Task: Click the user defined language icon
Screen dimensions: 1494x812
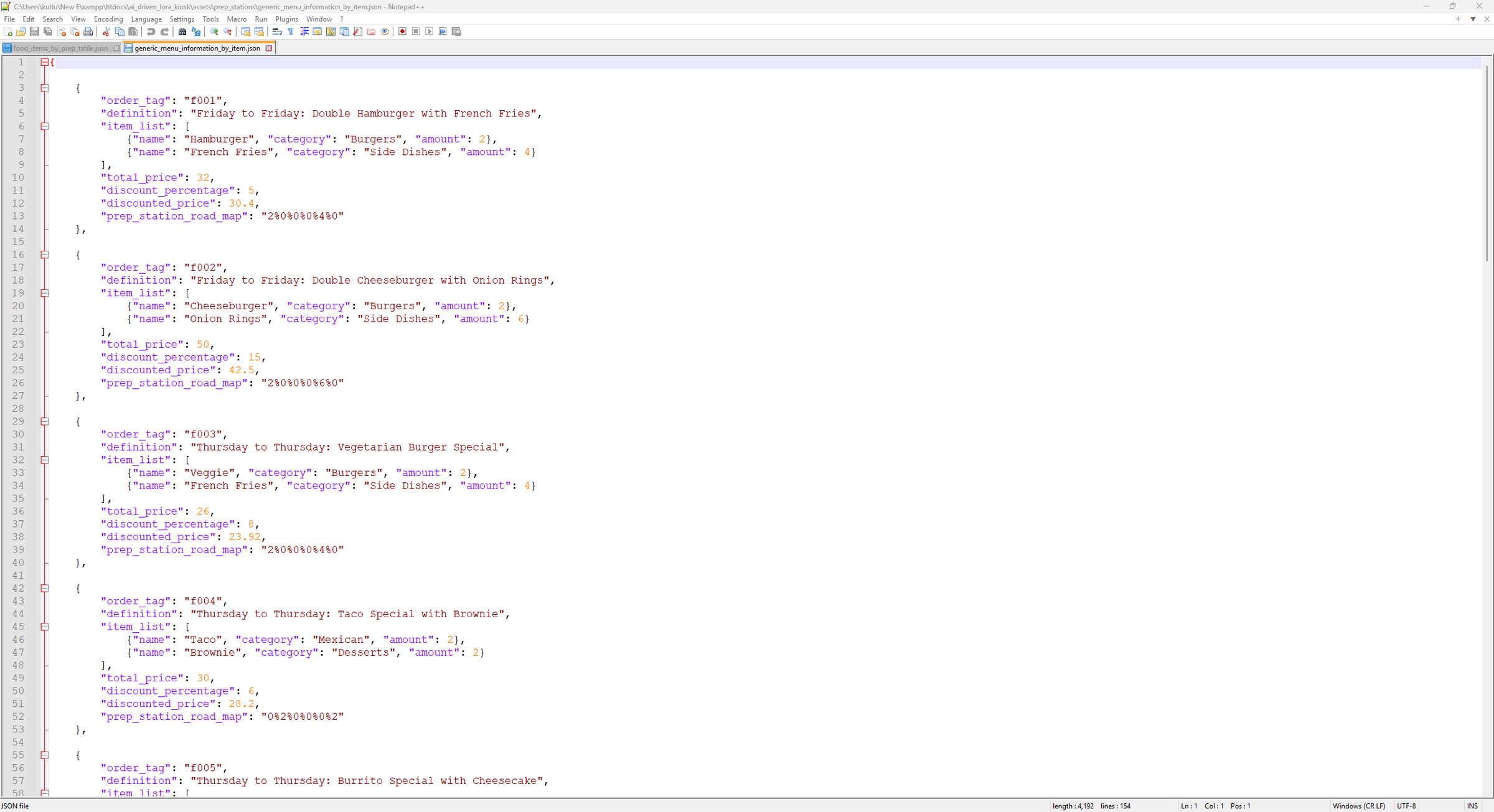Action: click(x=317, y=32)
